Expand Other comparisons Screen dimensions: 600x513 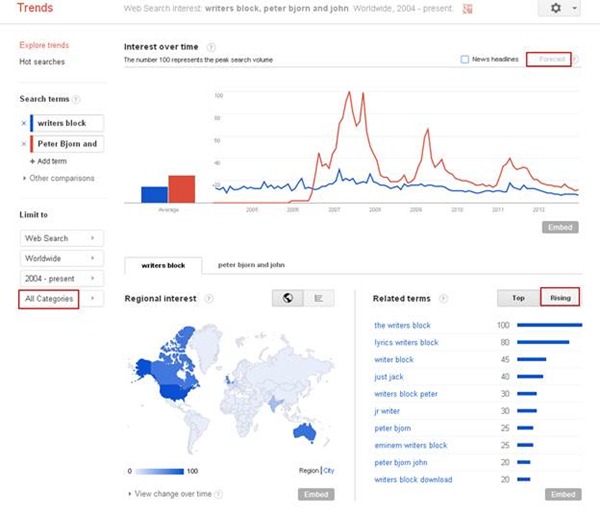click(60, 178)
